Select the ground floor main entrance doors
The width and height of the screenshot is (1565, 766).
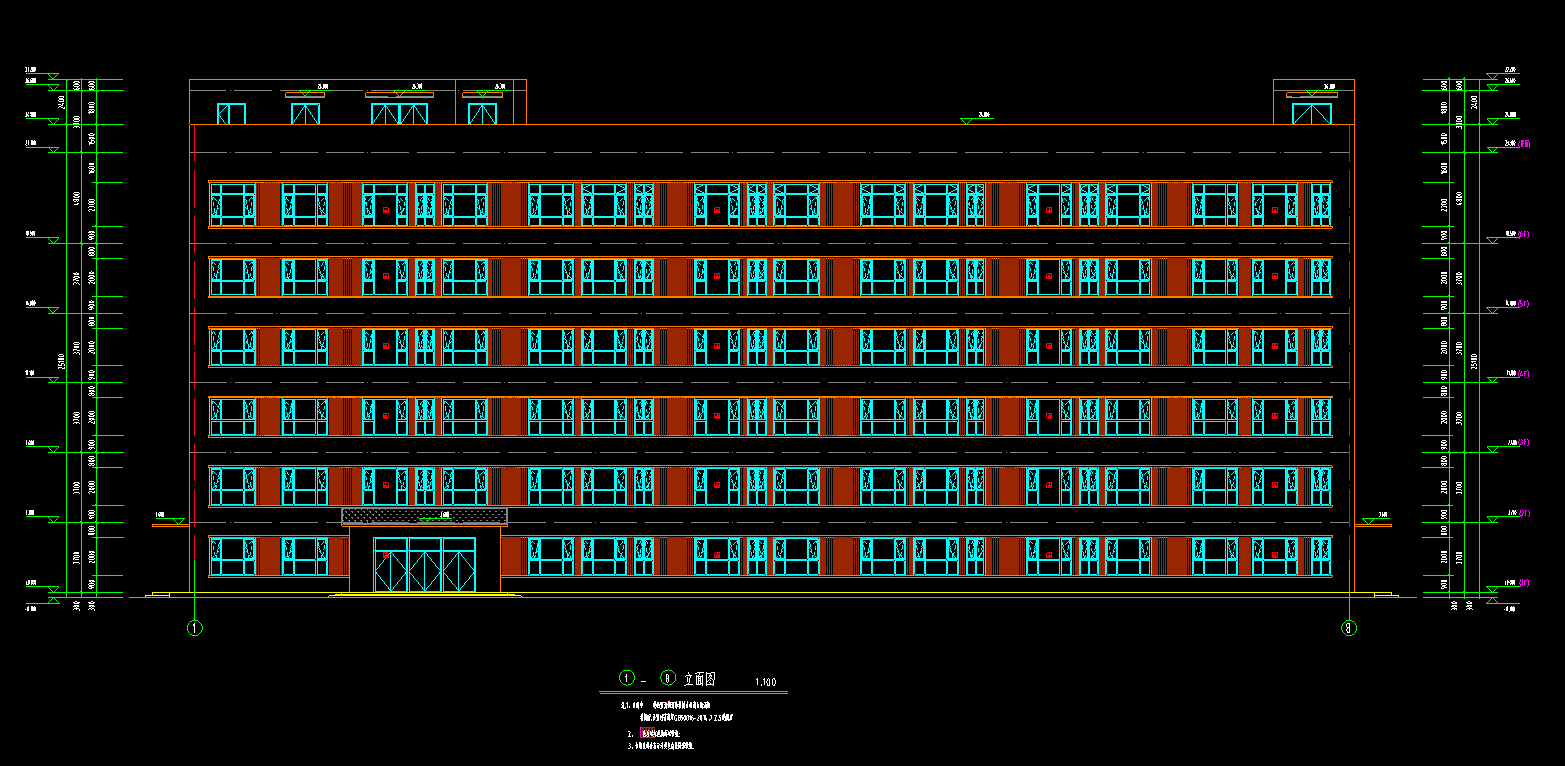425,565
